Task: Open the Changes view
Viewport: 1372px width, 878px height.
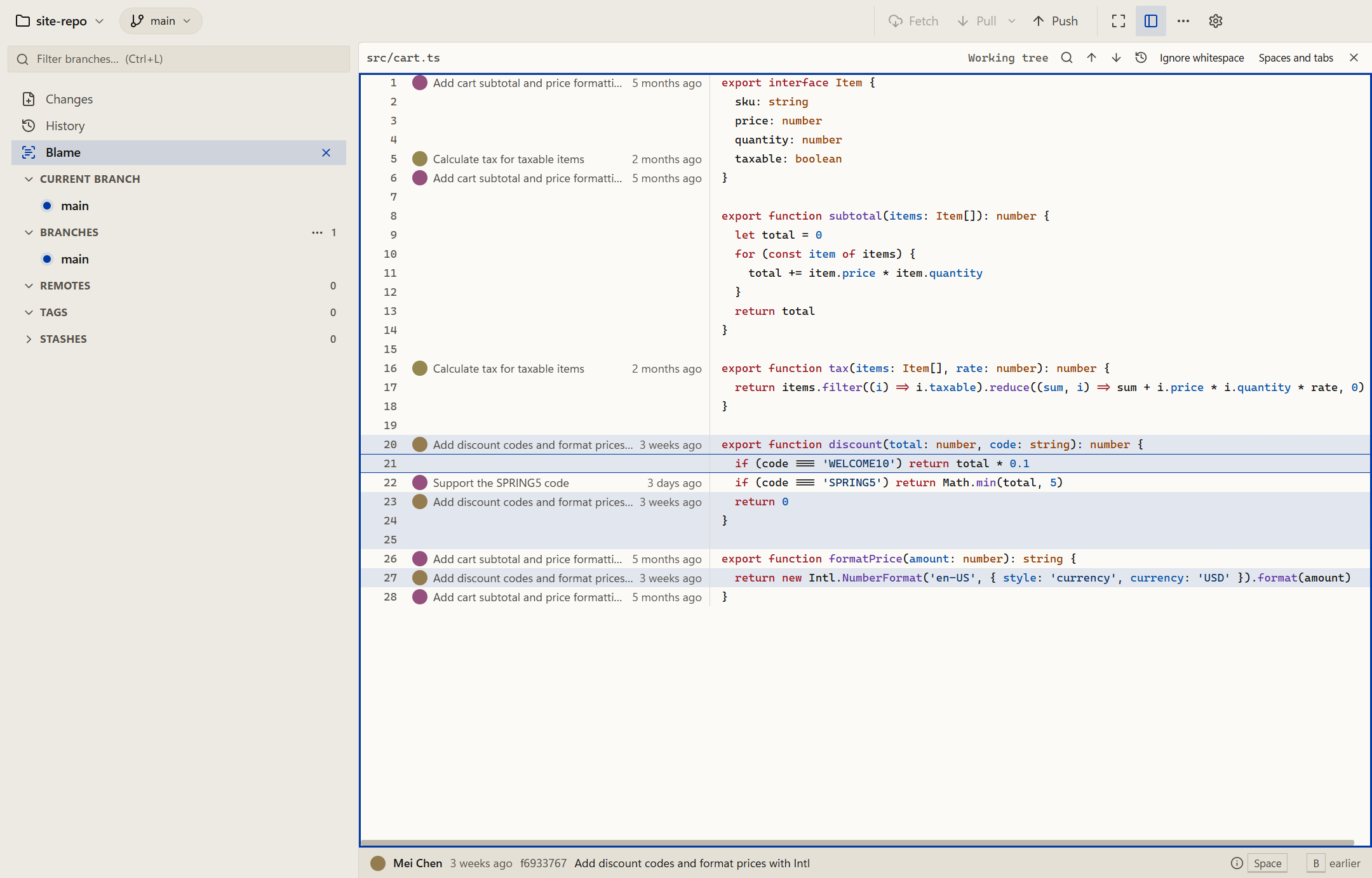Action: click(178, 99)
